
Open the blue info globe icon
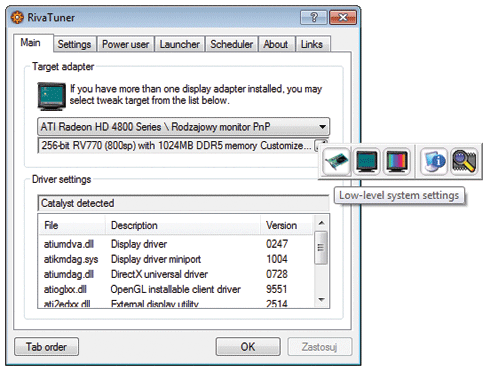tap(433, 162)
